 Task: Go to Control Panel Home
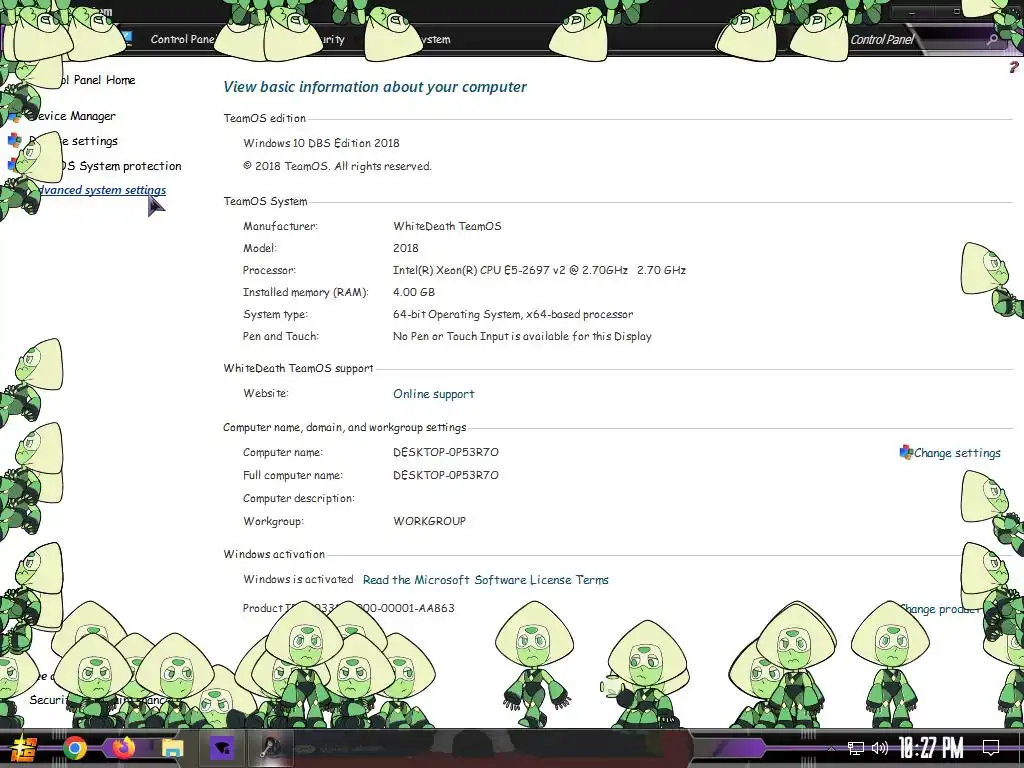[x=98, y=80]
